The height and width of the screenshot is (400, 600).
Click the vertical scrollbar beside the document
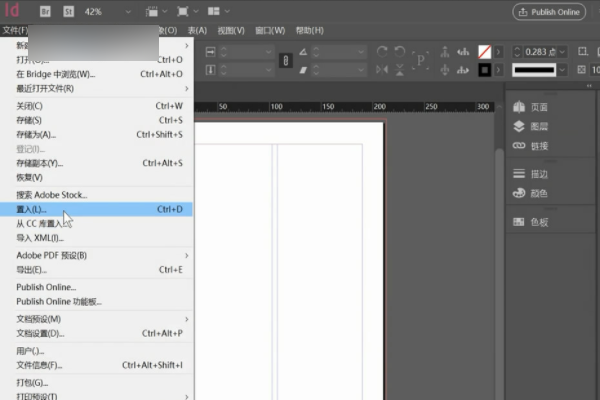[x=498, y=250]
